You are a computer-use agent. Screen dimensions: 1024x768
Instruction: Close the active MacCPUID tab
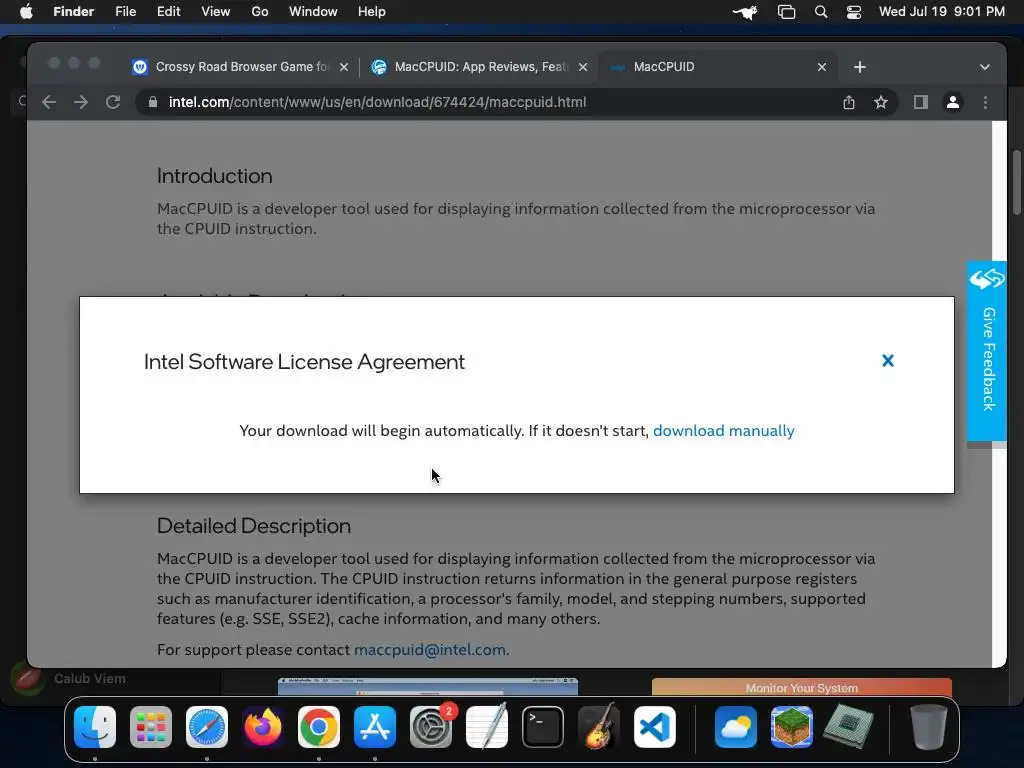coord(822,67)
